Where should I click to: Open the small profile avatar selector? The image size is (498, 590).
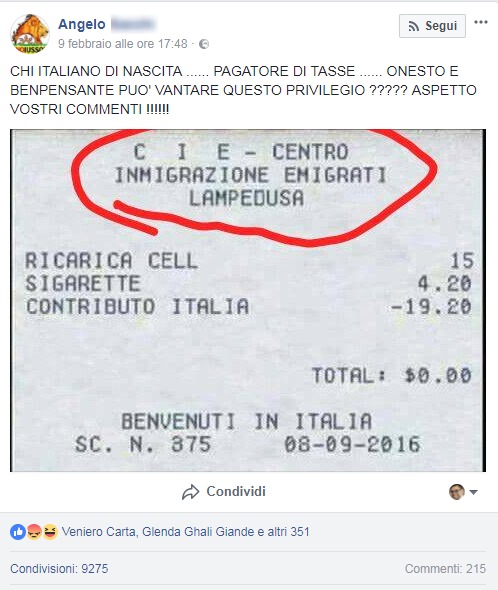(457, 491)
